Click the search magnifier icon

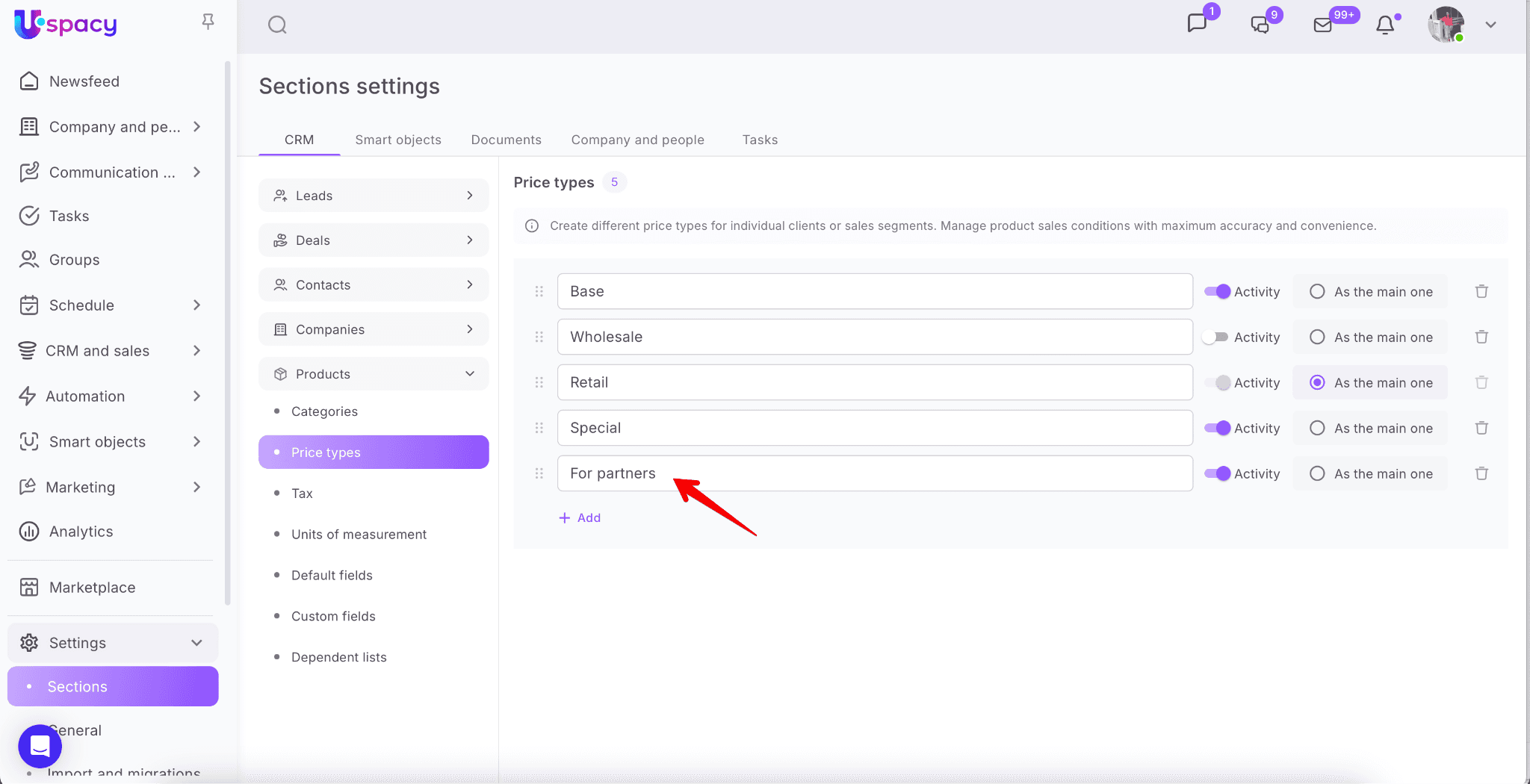tap(277, 25)
